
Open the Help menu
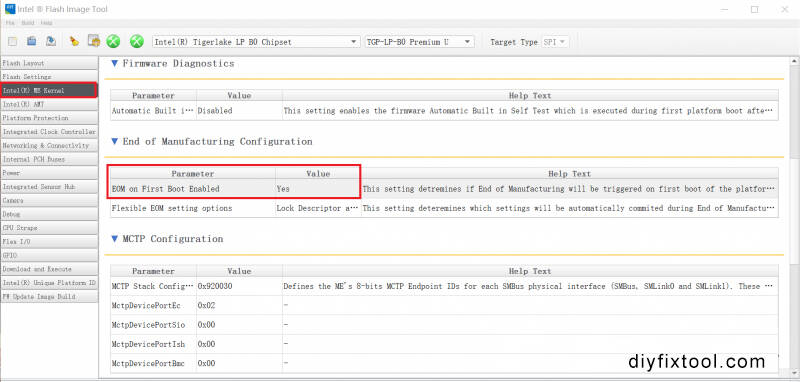46,23
